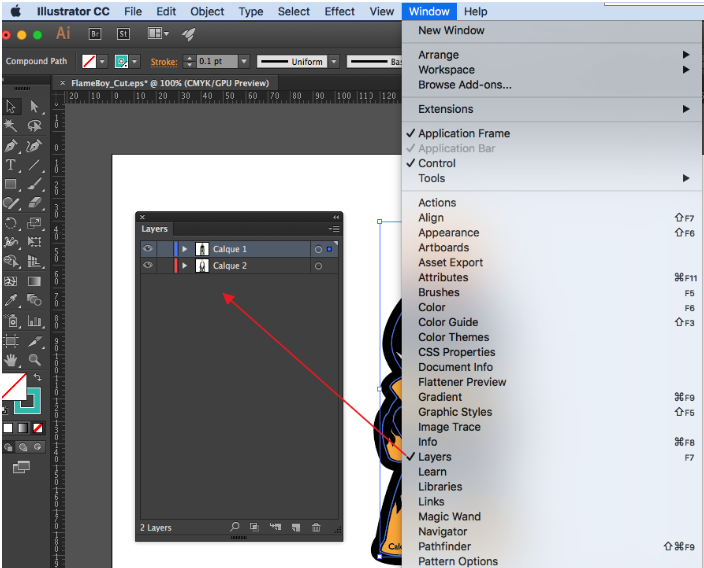Open the Effect menu
Screen dimensions: 704x568
(339, 12)
